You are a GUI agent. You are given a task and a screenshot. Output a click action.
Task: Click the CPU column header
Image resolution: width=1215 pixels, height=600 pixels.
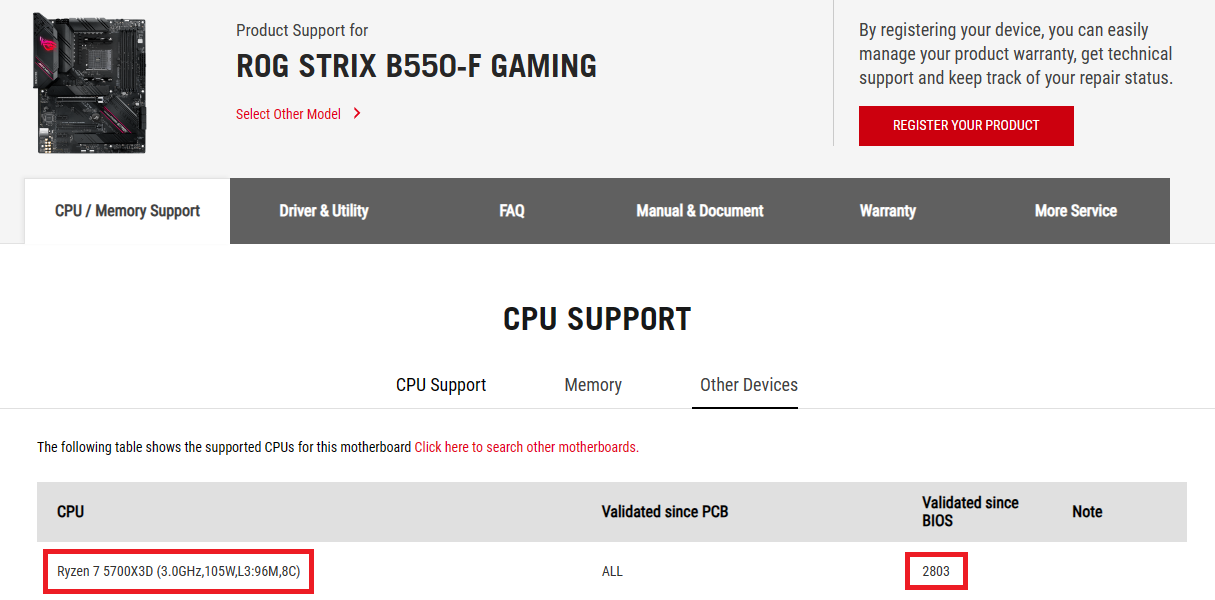point(71,512)
